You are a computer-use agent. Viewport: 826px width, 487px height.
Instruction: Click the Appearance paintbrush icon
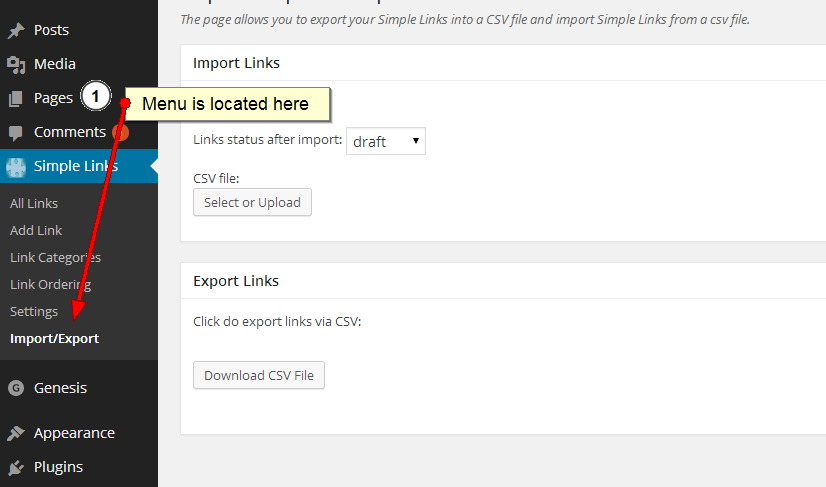point(16,433)
